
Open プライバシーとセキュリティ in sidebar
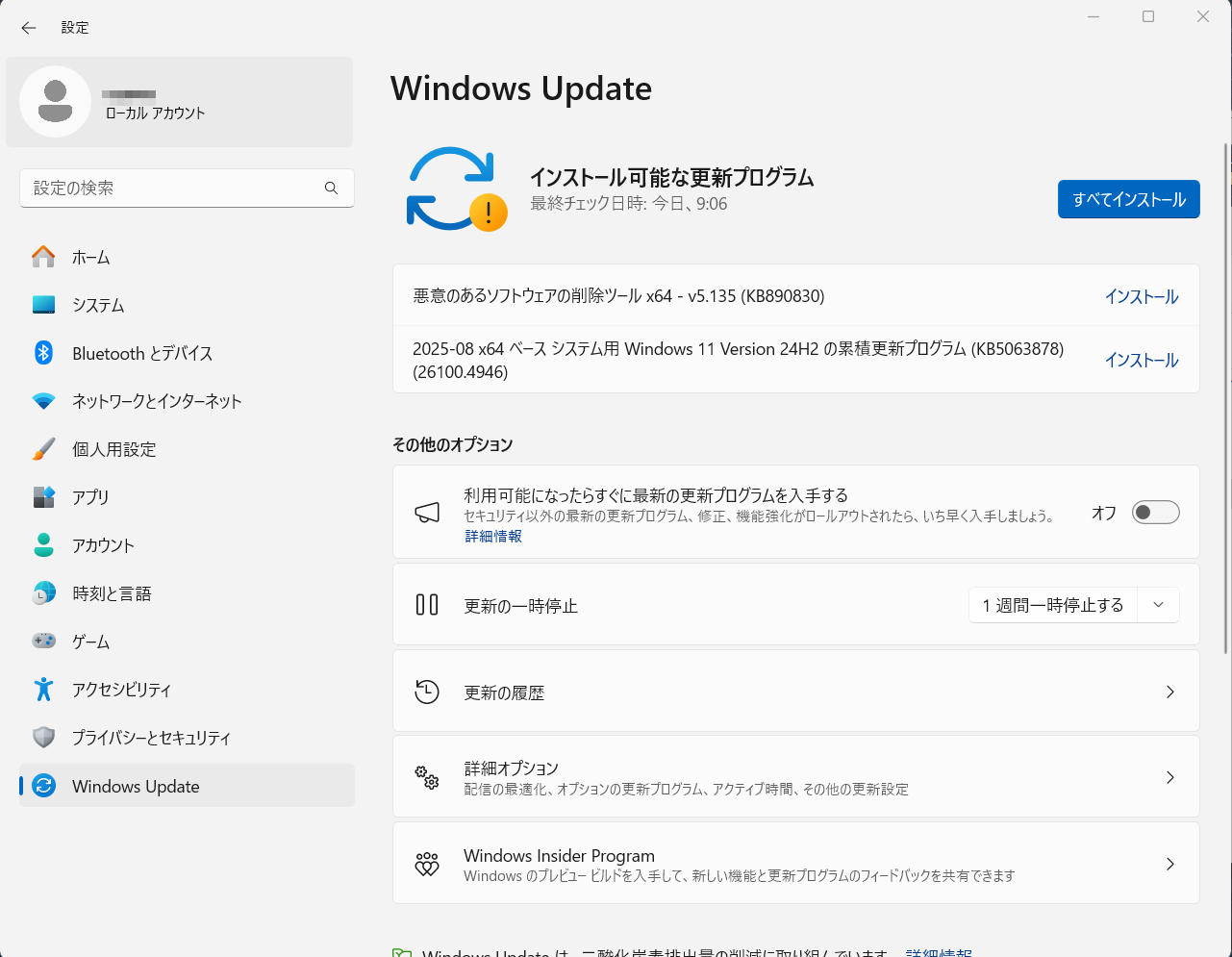point(187,738)
